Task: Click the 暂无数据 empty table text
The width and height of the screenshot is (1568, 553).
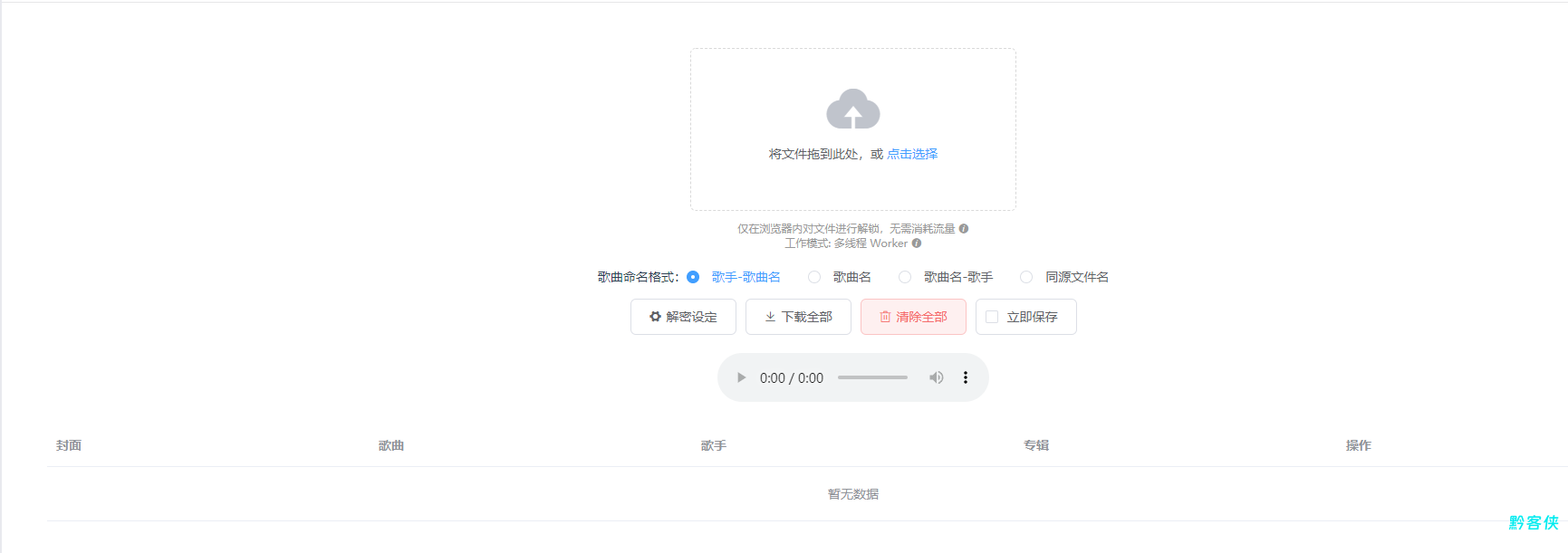Action: click(x=853, y=494)
